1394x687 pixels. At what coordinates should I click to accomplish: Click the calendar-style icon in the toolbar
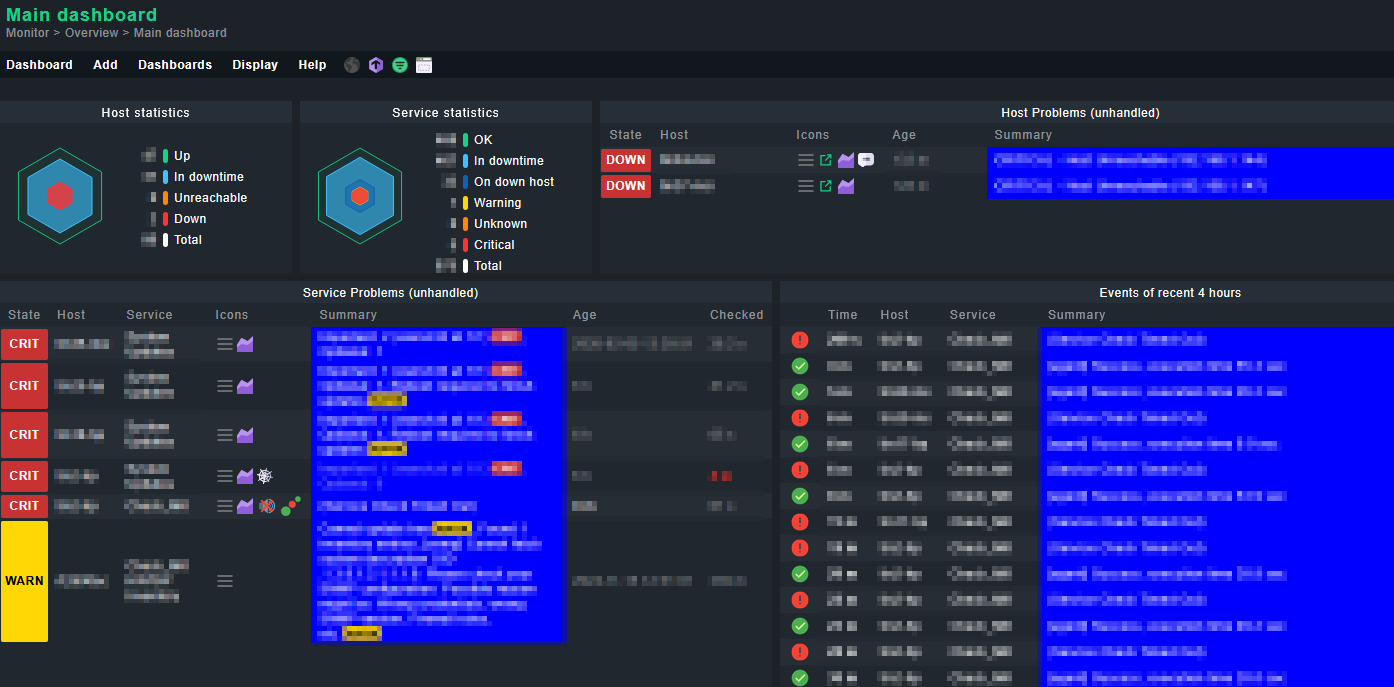point(424,65)
